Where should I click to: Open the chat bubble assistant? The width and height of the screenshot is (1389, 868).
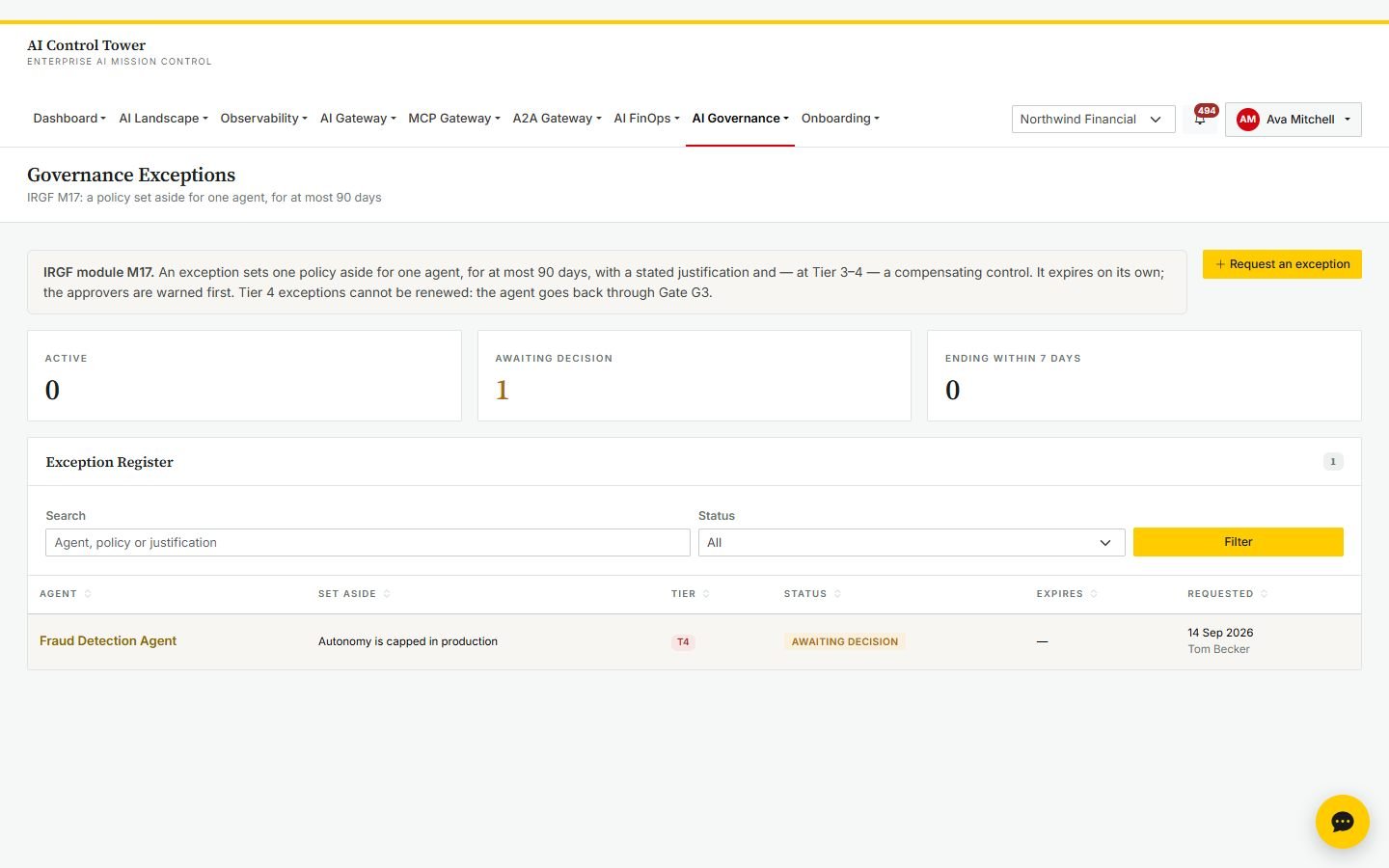pyautogui.click(x=1342, y=822)
